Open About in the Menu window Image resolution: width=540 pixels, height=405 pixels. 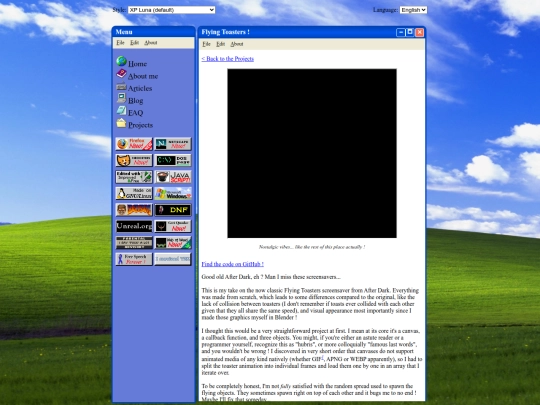150,43
